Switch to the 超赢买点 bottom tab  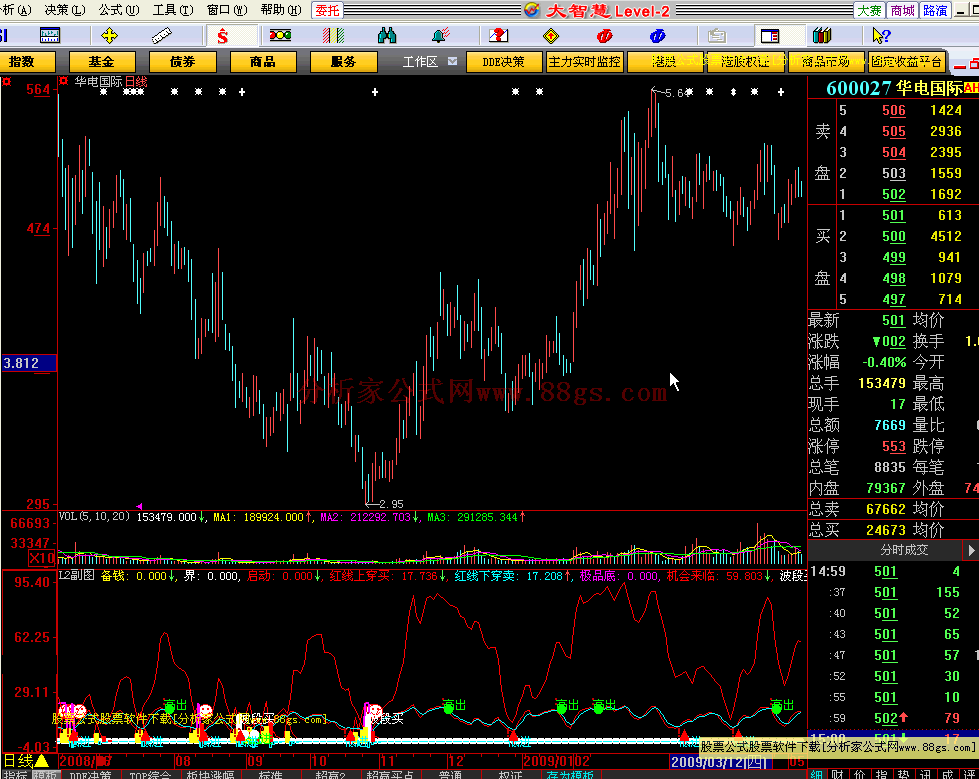pyautogui.click(x=390, y=774)
